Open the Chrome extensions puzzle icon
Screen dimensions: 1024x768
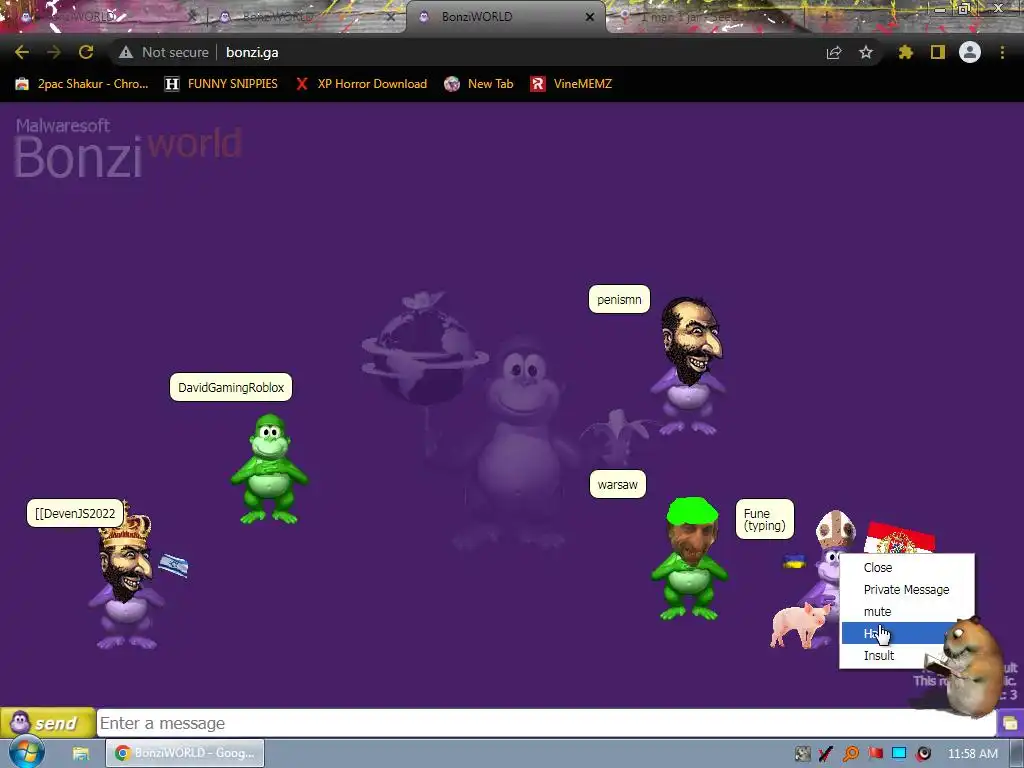[905, 52]
